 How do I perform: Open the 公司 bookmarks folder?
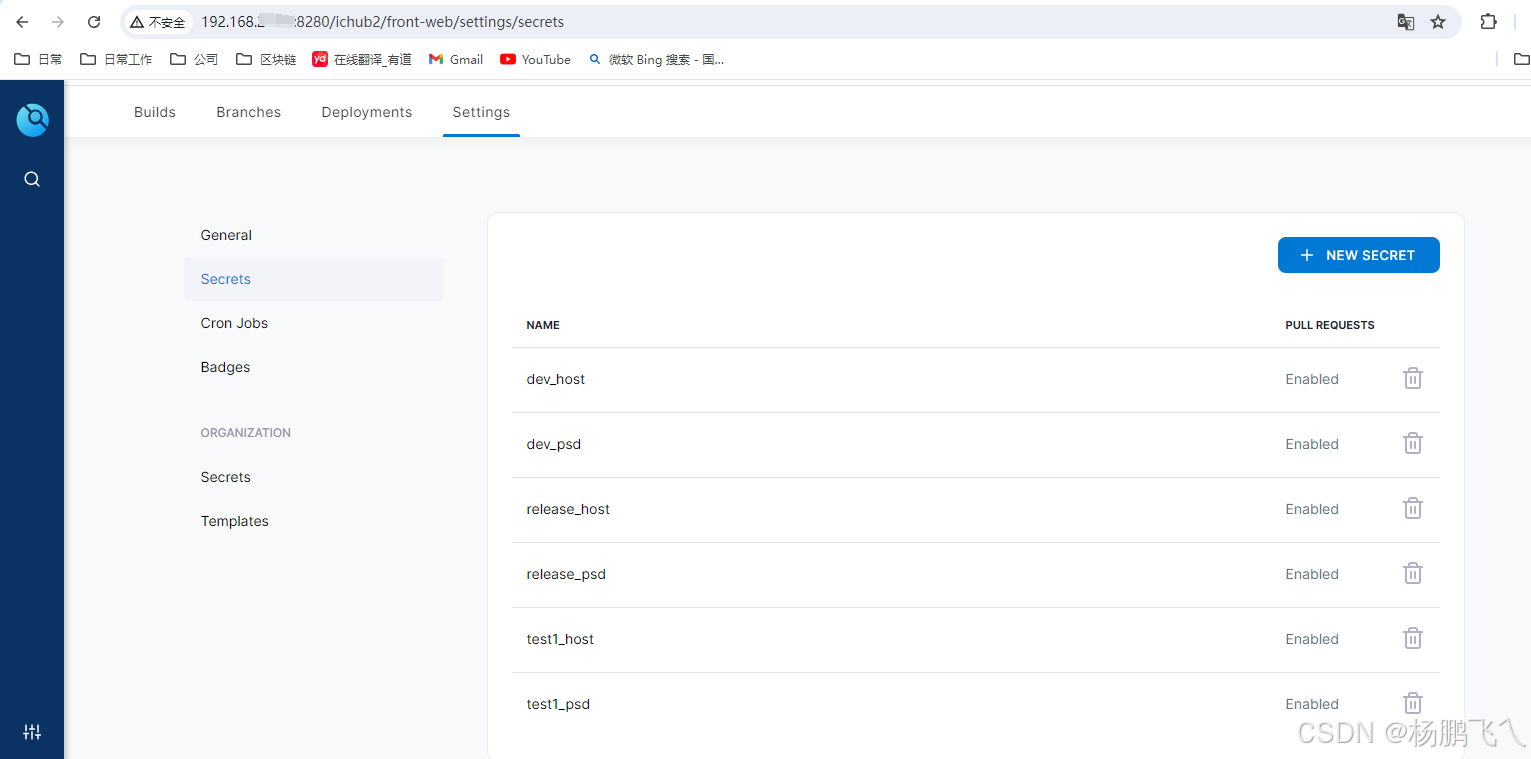pyautogui.click(x=194, y=59)
